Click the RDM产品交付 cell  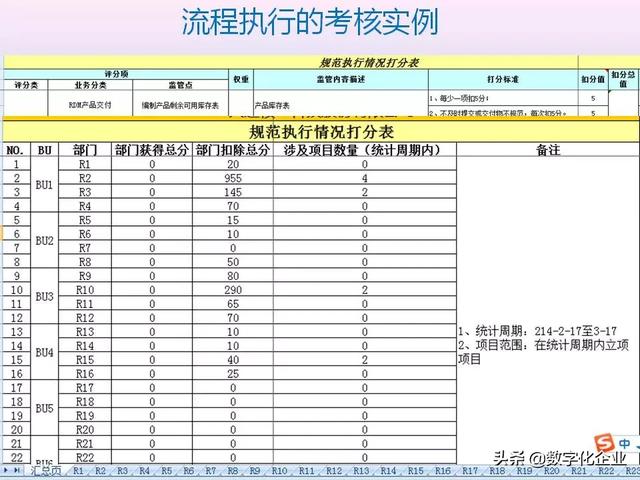coord(90,105)
